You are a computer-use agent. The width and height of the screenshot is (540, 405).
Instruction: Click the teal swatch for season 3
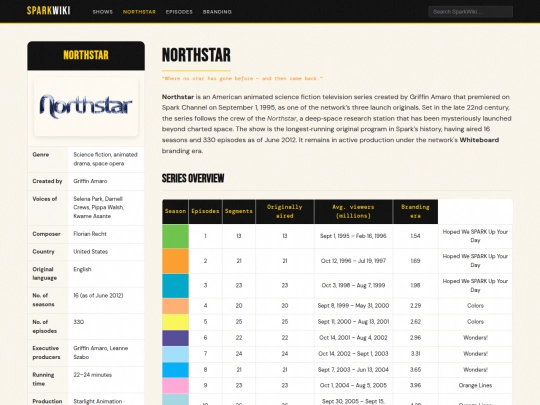pos(175,285)
